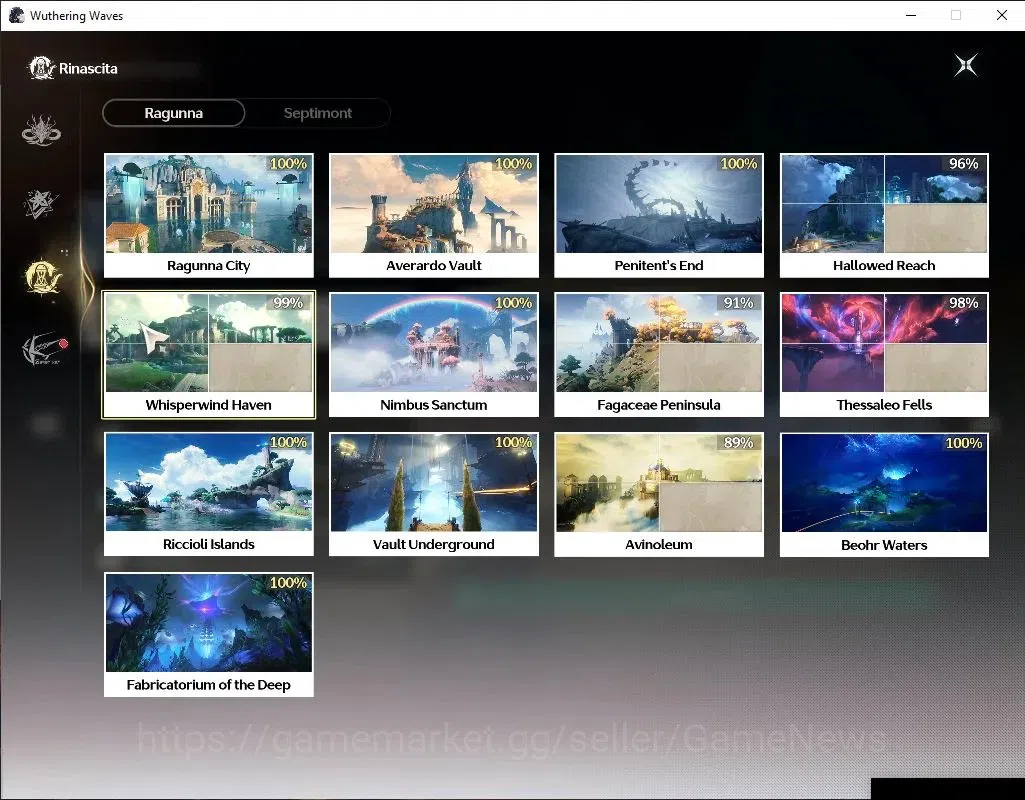Image resolution: width=1025 pixels, height=800 pixels.
Task: Switch to the Ragunna tab
Action: [x=174, y=113]
